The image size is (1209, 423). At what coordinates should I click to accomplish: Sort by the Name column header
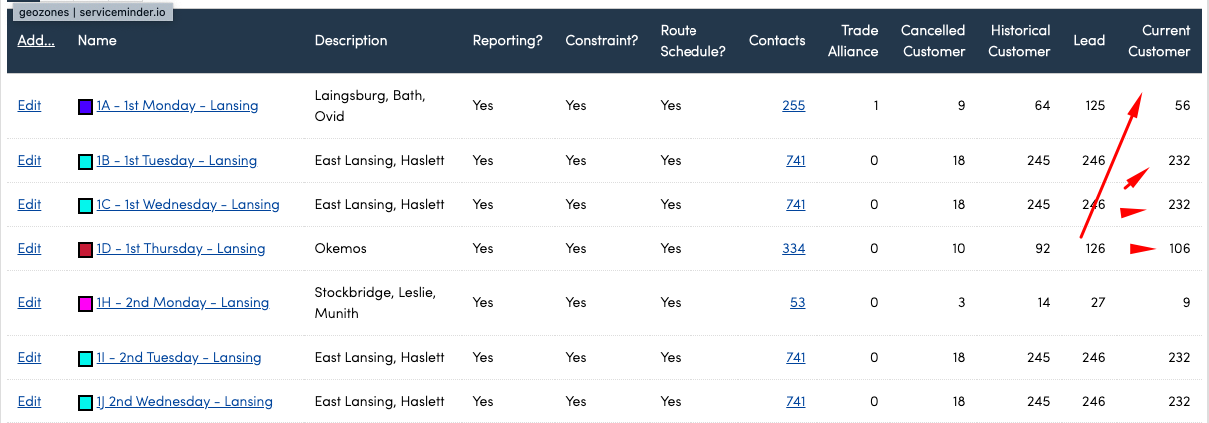pos(96,41)
